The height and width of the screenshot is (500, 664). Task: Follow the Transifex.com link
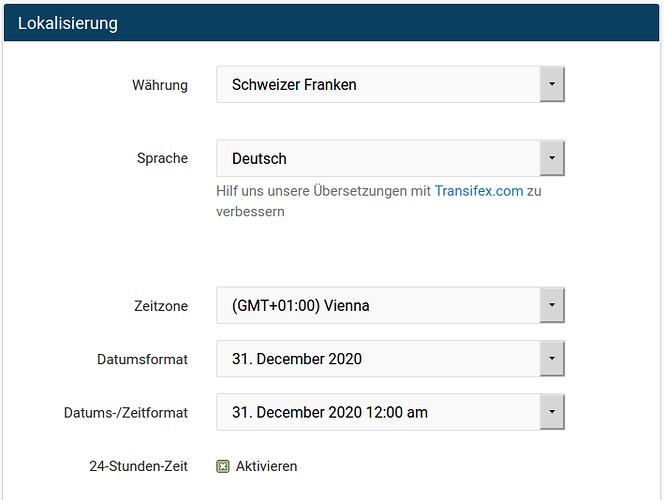479,191
